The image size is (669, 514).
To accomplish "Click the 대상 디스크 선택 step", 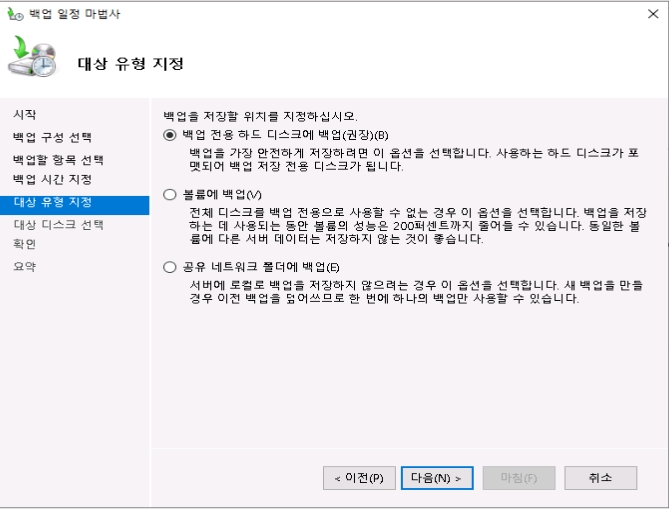I will tap(58, 225).
